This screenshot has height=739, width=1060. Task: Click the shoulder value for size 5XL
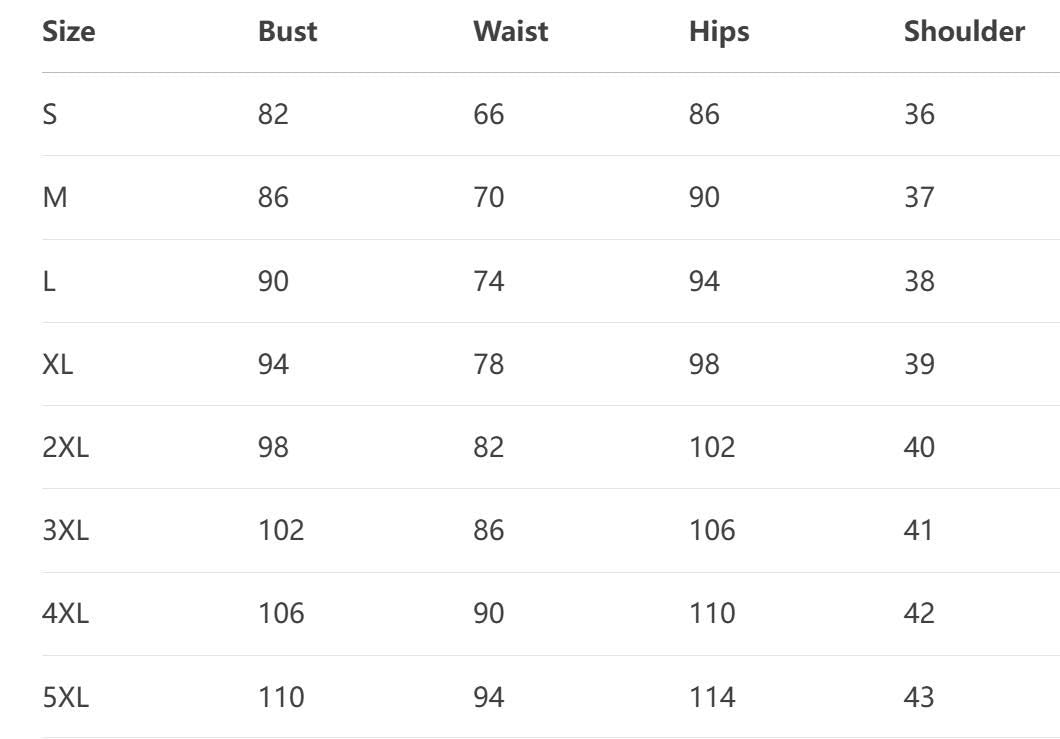(x=919, y=696)
